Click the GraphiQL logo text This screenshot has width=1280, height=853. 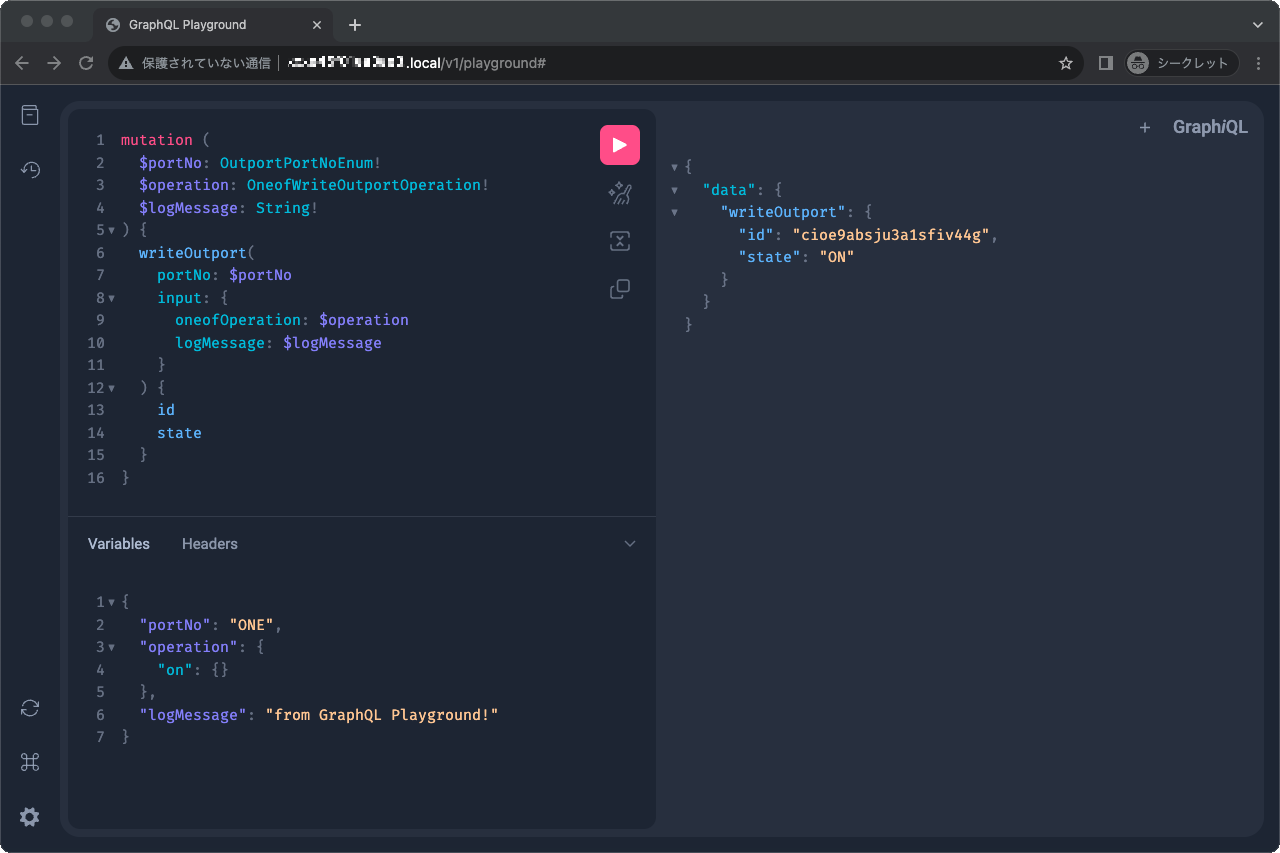(x=1210, y=127)
